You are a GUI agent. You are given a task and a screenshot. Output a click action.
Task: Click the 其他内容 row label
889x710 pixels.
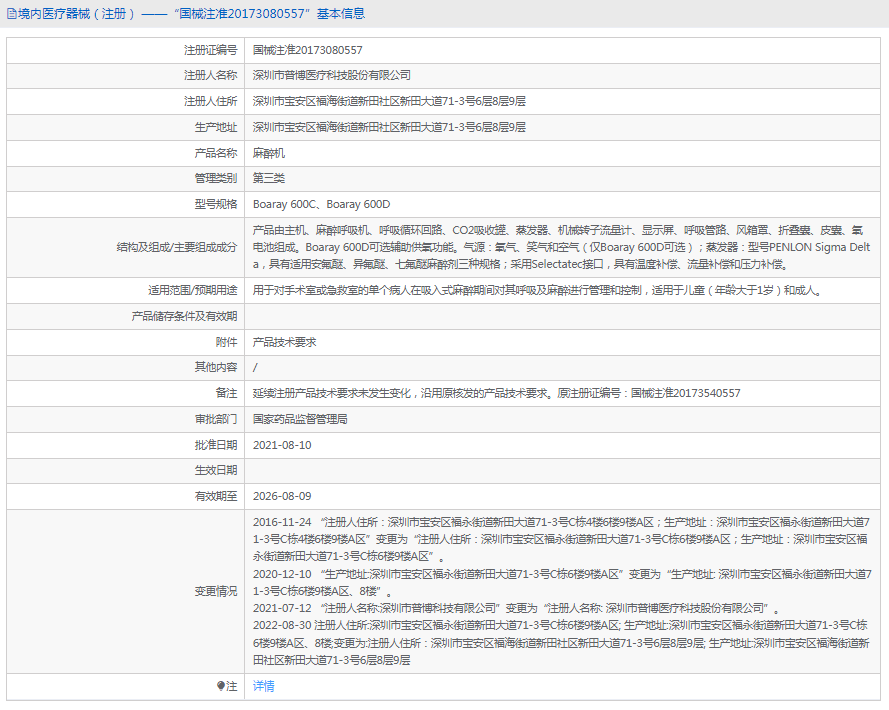pyautogui.click(x=216, y=367)
